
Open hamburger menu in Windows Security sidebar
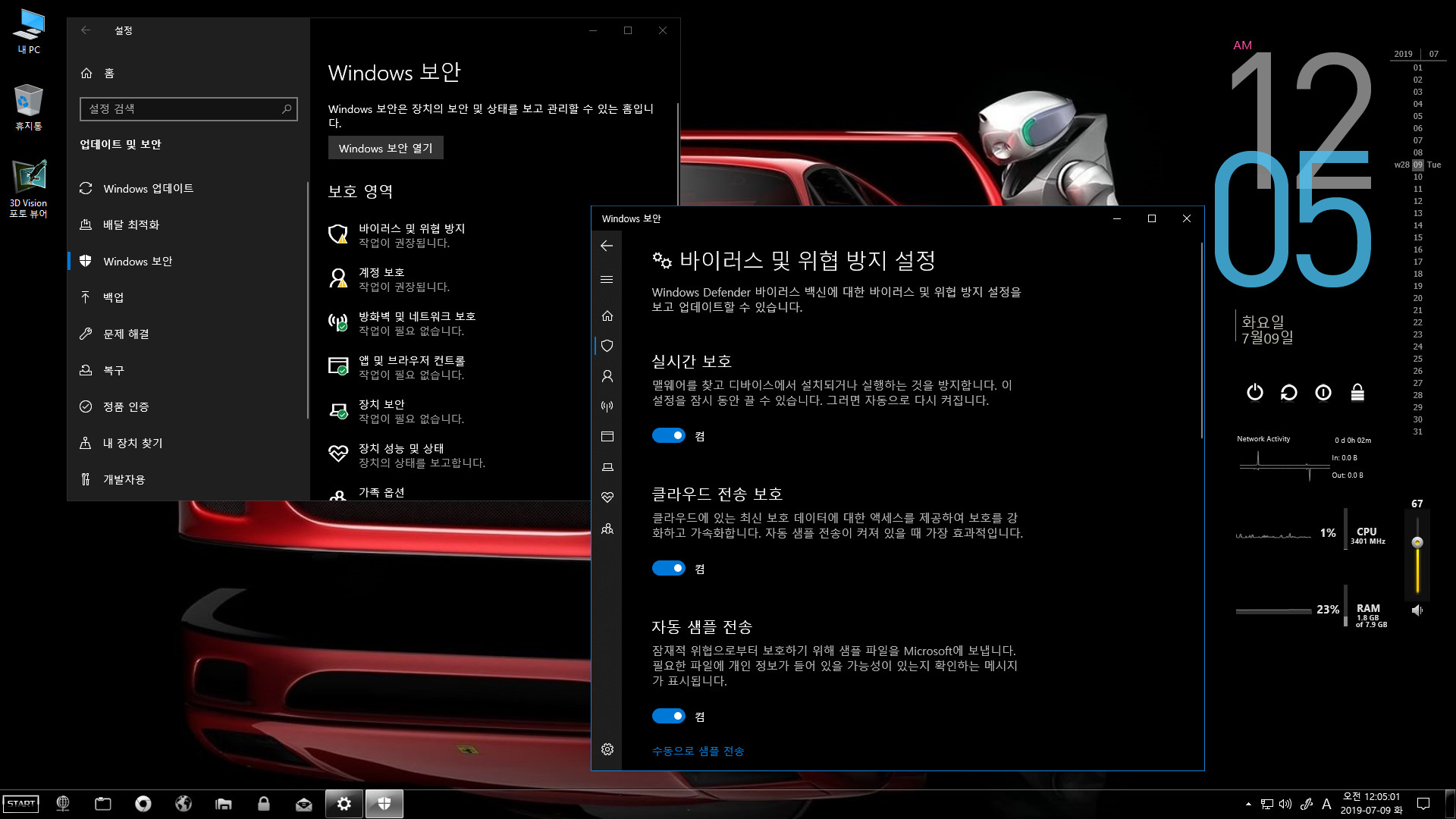click(607, 280)
